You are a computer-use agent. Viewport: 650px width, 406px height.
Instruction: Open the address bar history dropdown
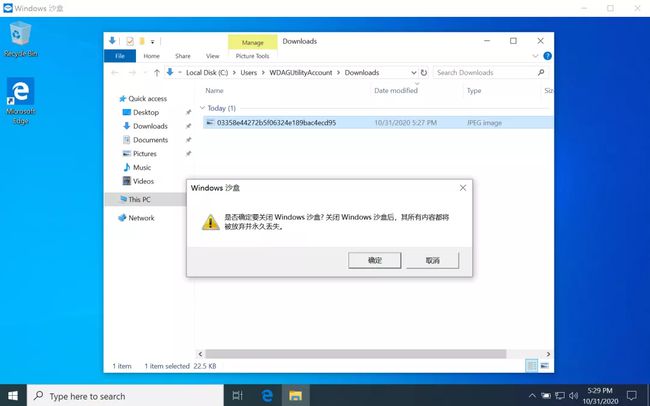pos(413,73)
